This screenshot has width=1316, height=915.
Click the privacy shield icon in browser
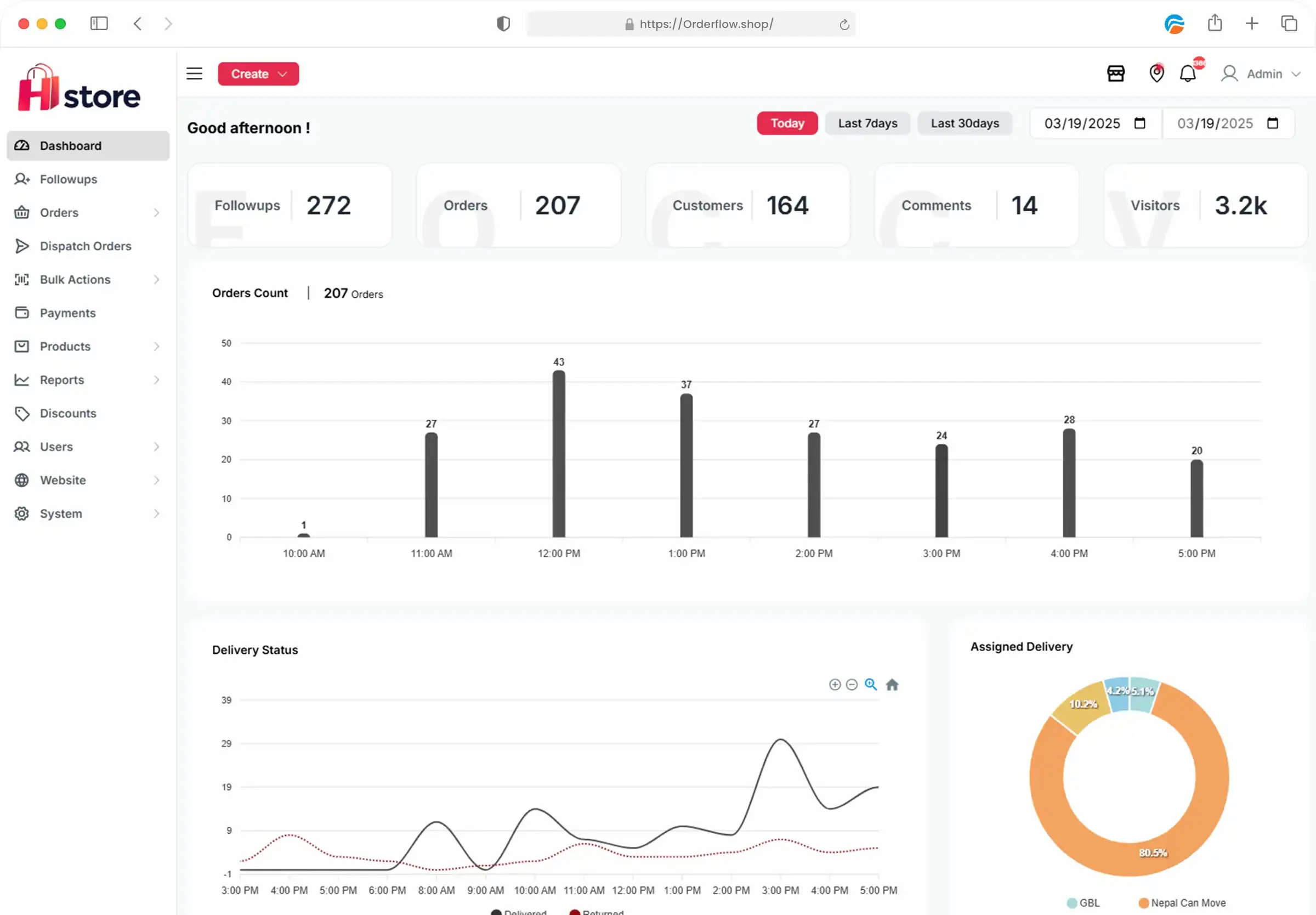[503, 24]
